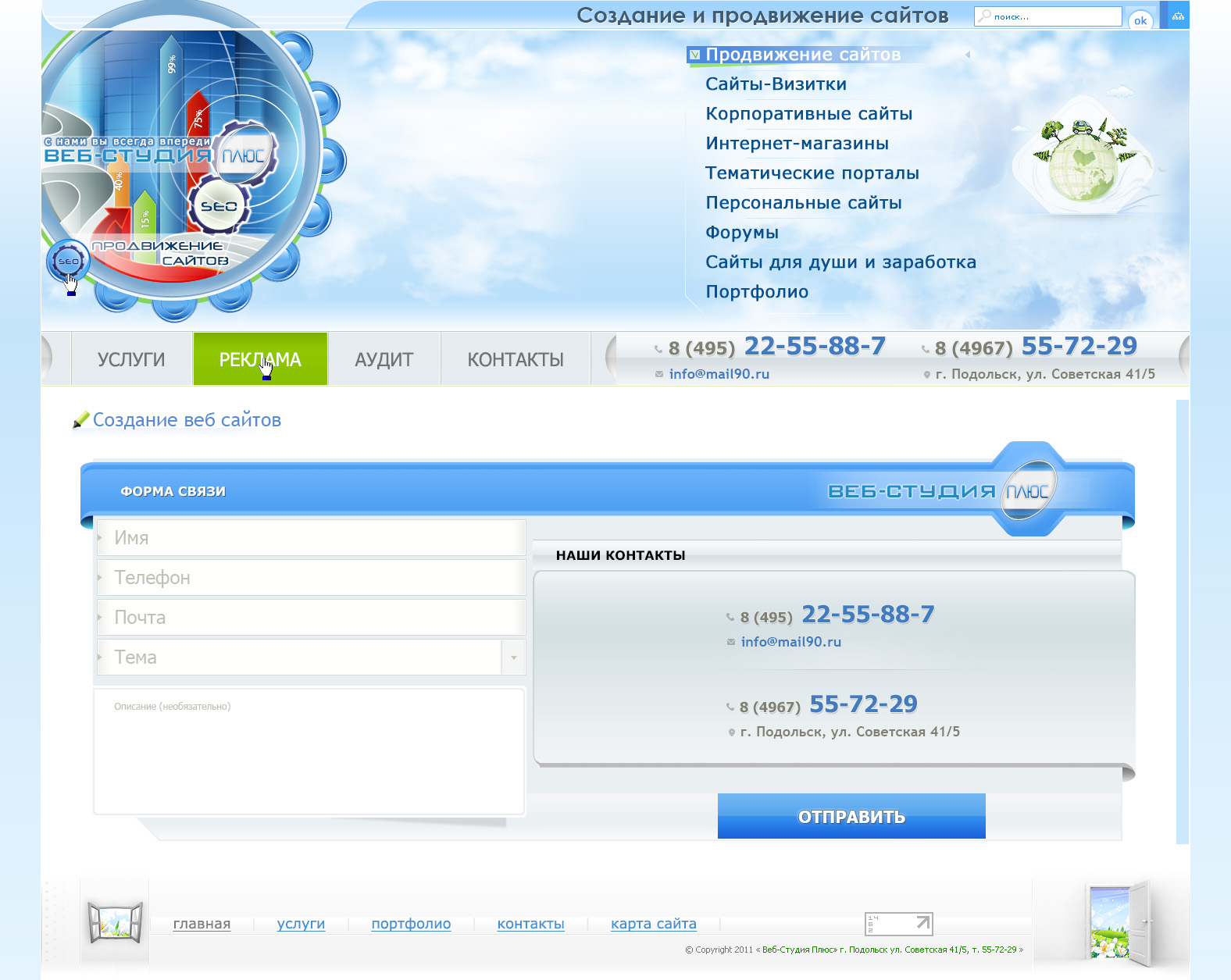Click header phone number 22-55-88-7
1231x980 pixels.
(x=815, y=346)
